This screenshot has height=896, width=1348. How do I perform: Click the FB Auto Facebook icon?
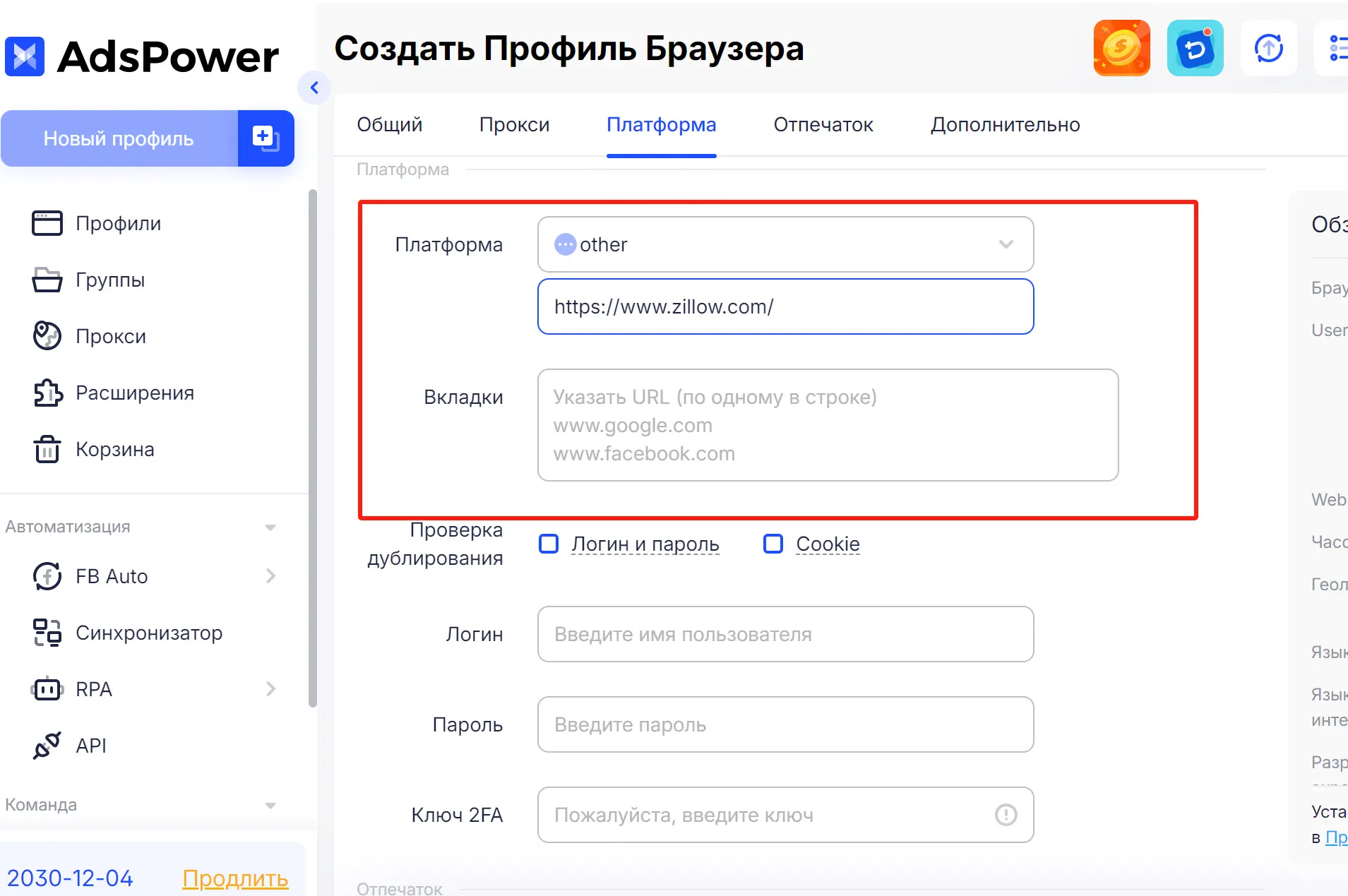pos(47,576)
